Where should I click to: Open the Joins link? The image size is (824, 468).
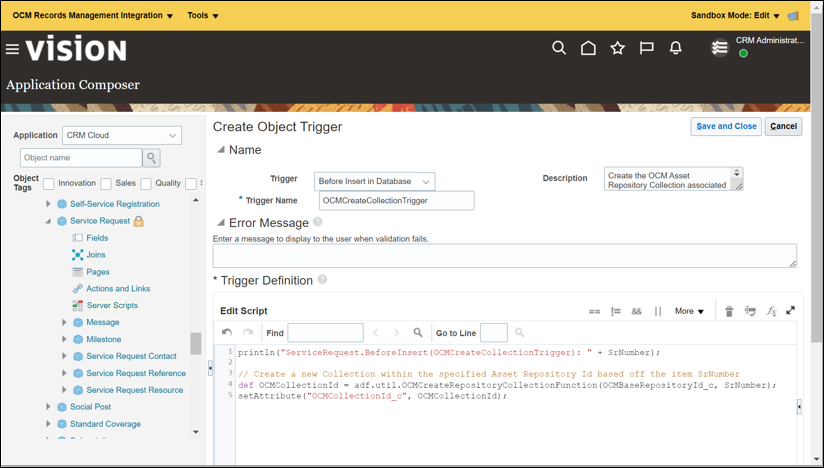(96, 255)
